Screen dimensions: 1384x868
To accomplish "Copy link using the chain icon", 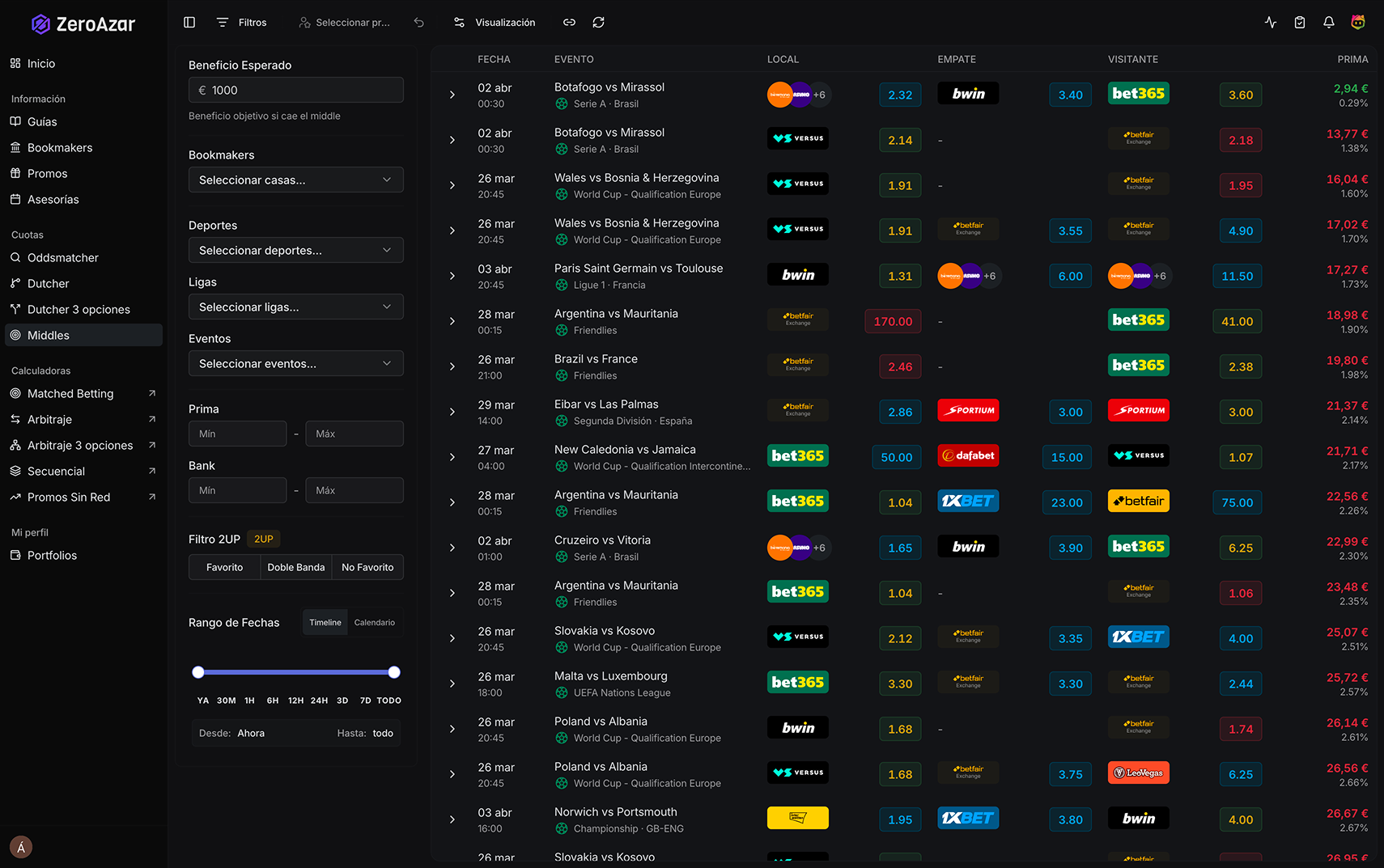I will tap(569, 23).
